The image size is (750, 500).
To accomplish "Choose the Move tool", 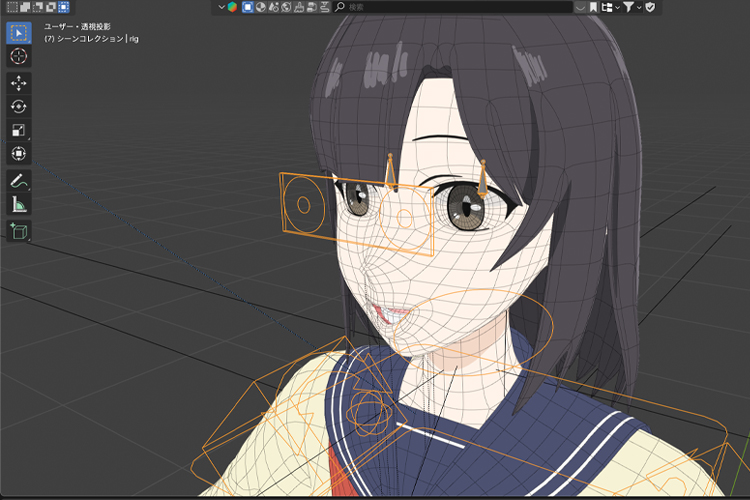I will (x=18, y=83).
